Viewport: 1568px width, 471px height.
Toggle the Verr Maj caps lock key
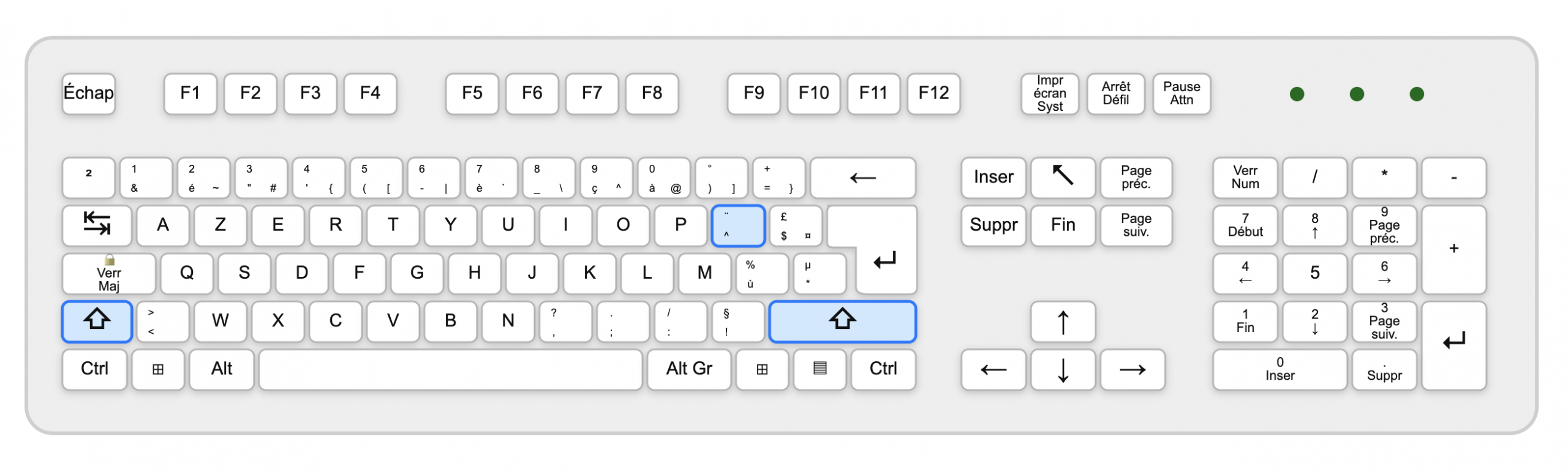coord(109,274)
